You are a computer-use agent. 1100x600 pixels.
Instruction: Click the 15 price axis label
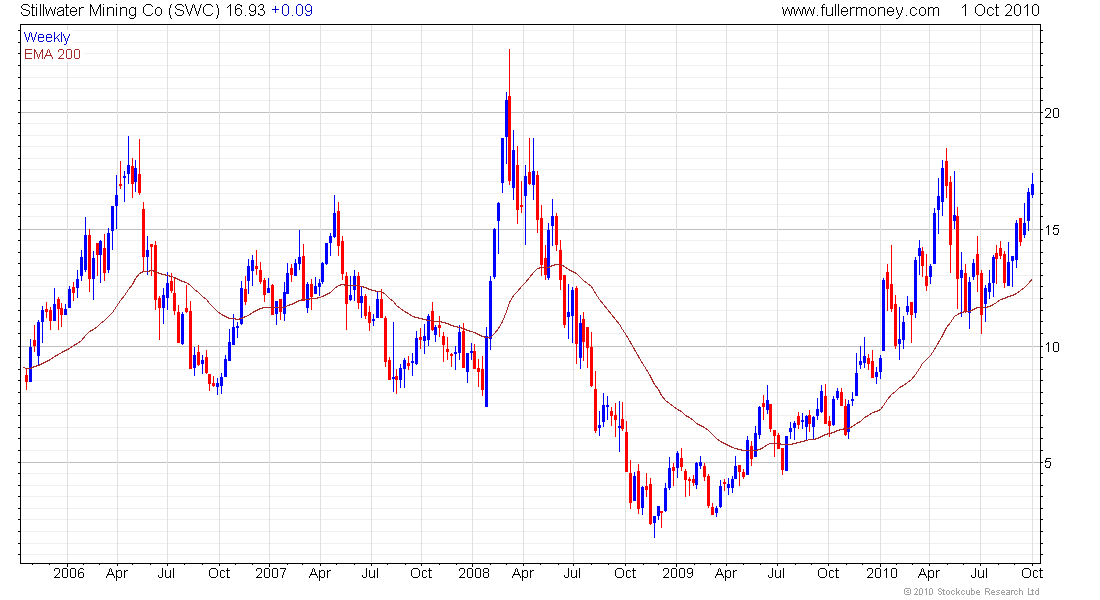[1052, 230]
